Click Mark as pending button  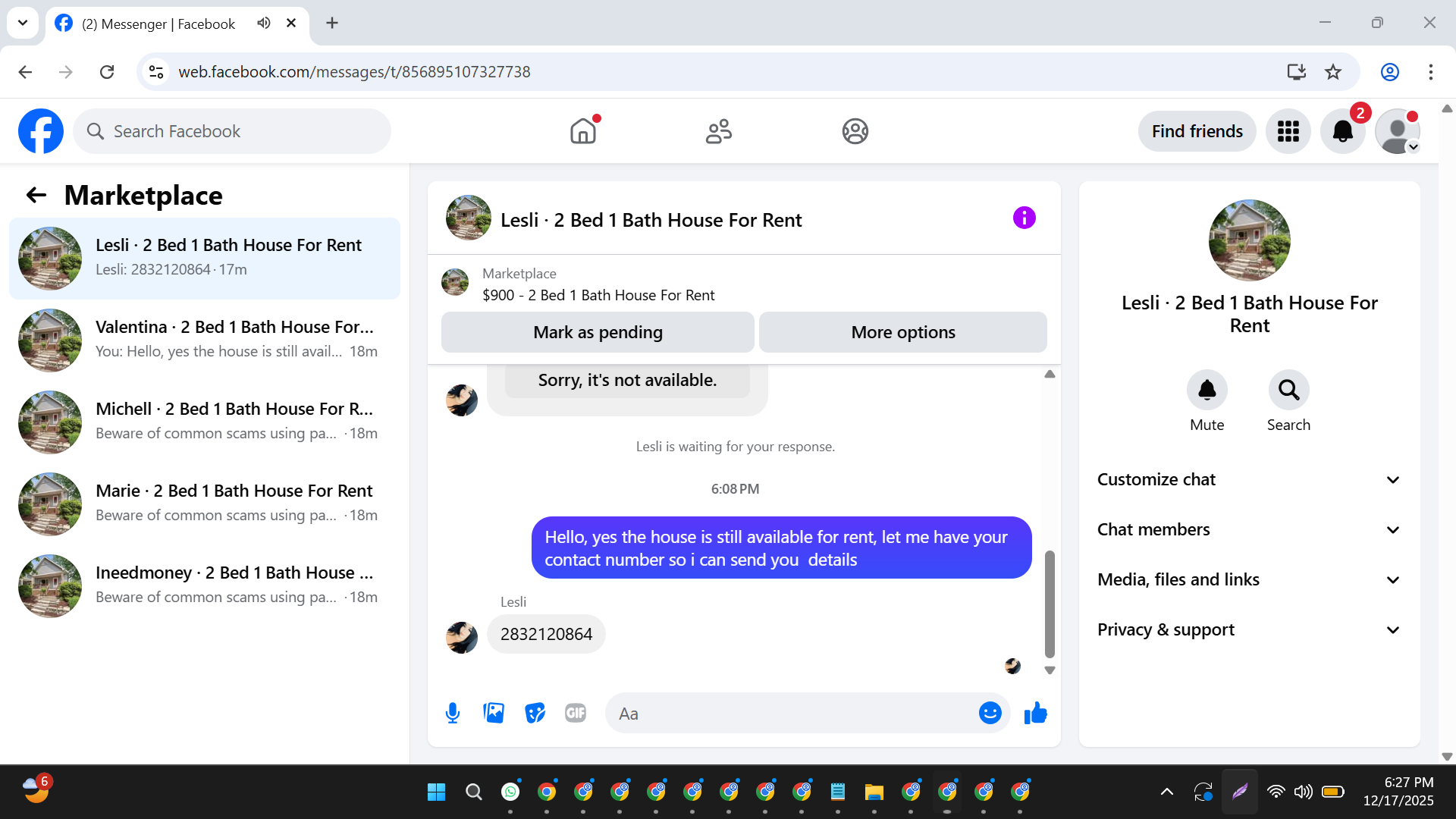[598, 332]
